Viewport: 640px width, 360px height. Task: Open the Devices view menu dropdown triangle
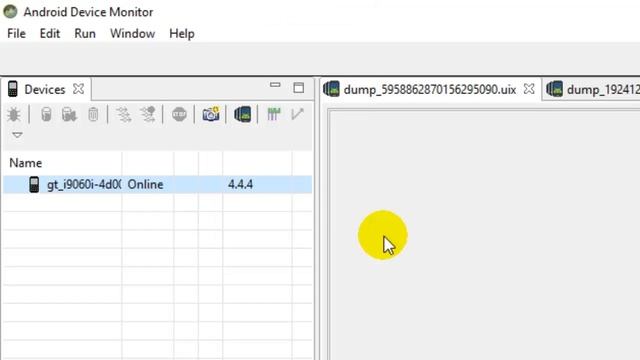tap(17, 135)
